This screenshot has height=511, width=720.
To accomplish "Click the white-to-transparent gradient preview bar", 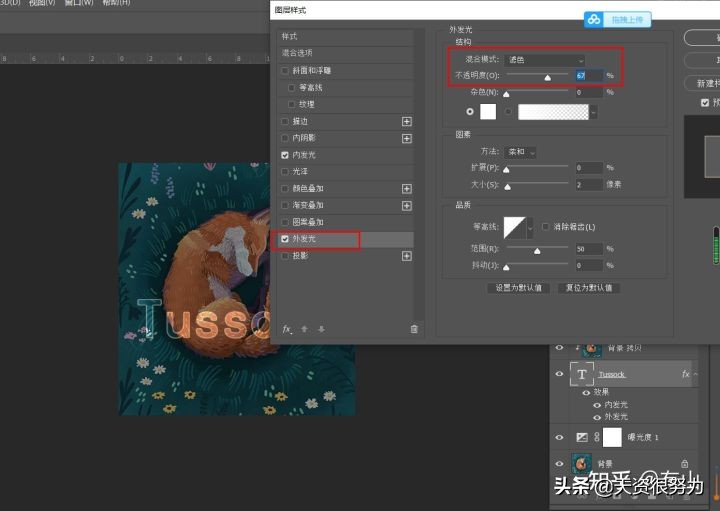I will click(553, 112).
